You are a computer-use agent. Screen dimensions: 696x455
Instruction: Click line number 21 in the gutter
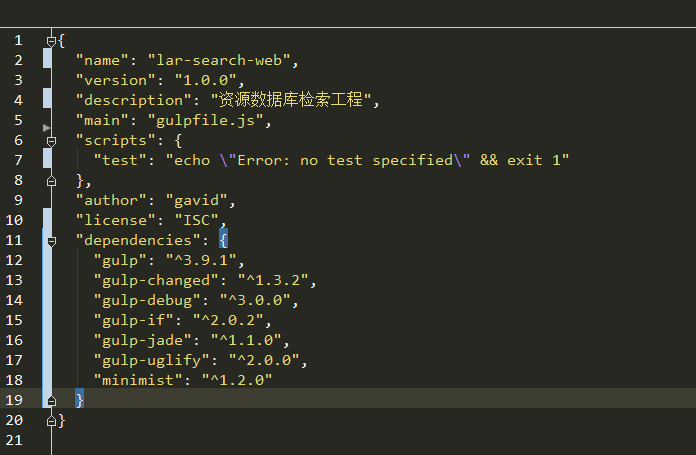[14, 440]
